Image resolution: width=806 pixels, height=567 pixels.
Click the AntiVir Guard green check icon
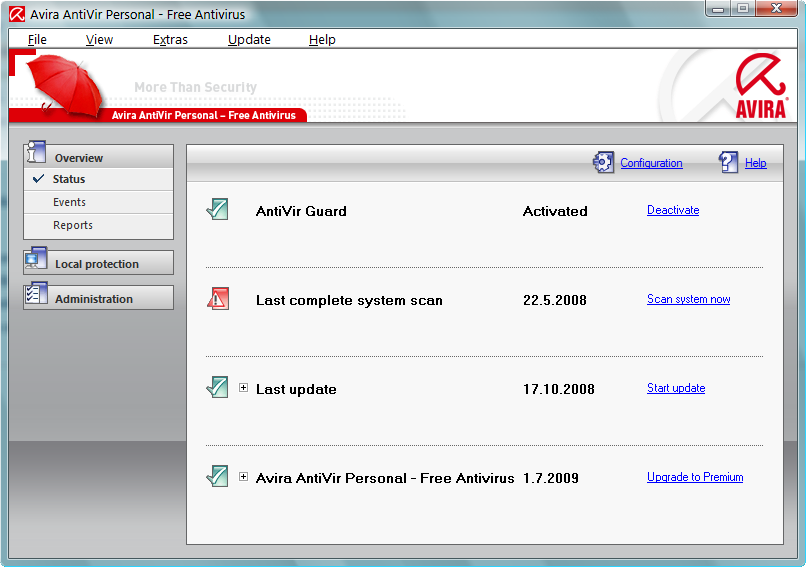[217, 210]
